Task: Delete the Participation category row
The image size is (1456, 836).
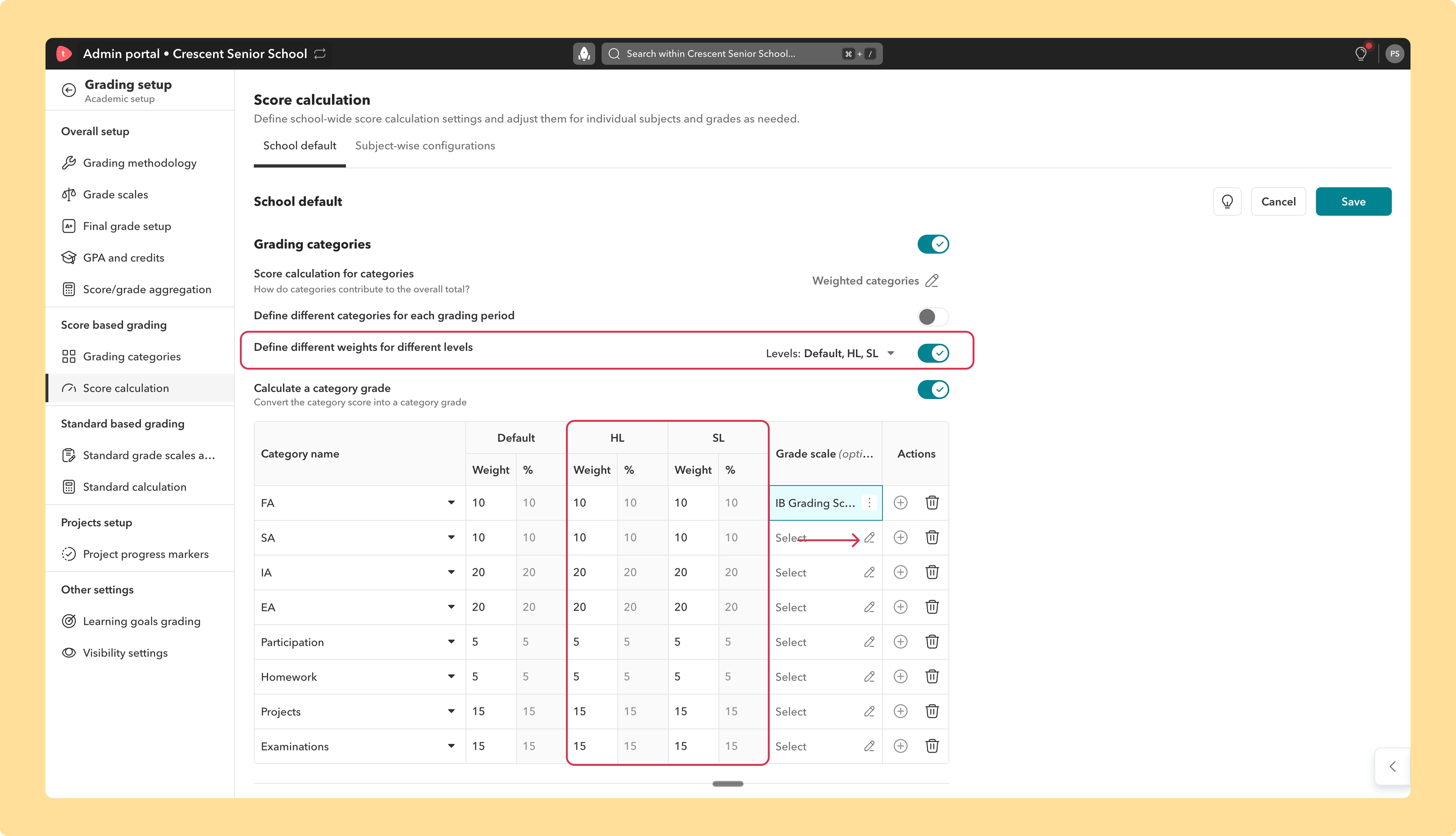Action: click(x=932, y=642)
